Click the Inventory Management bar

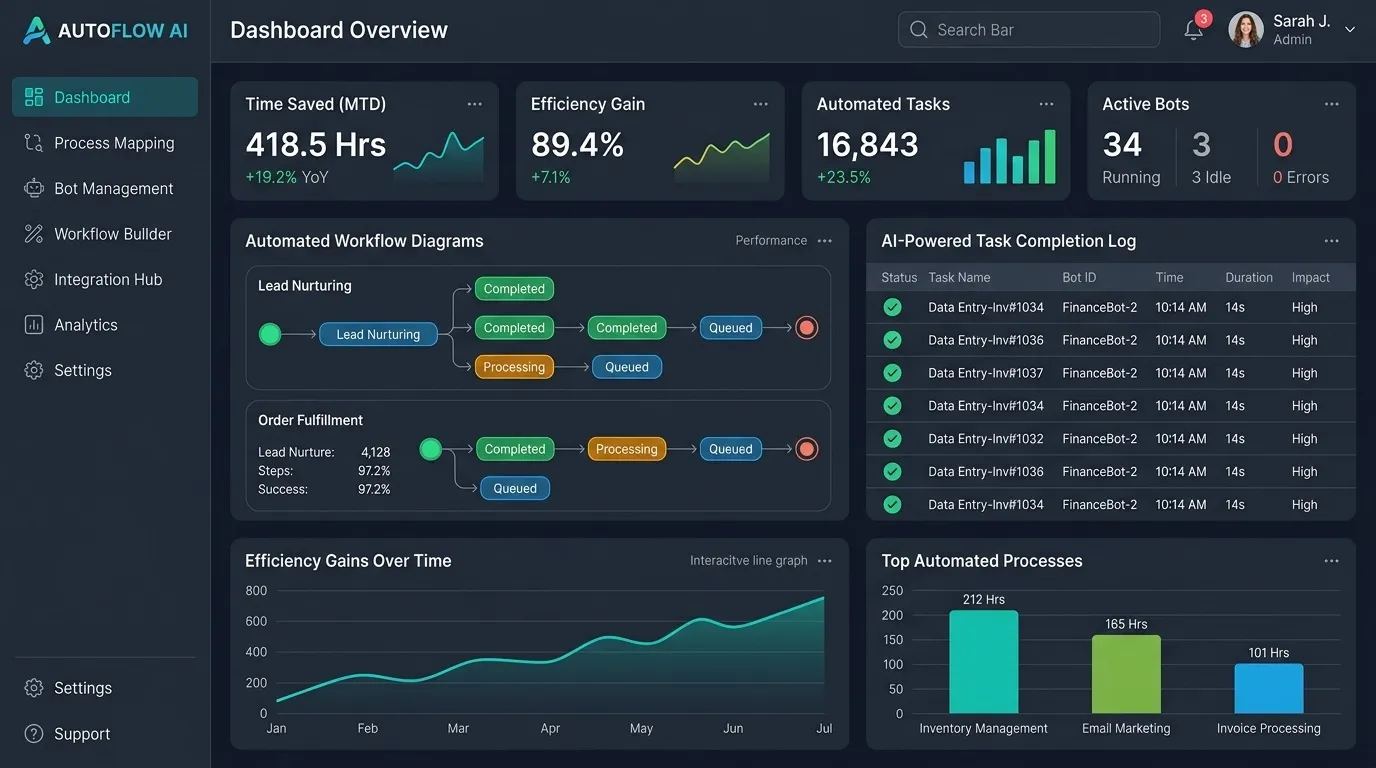[x=983, y=662]
